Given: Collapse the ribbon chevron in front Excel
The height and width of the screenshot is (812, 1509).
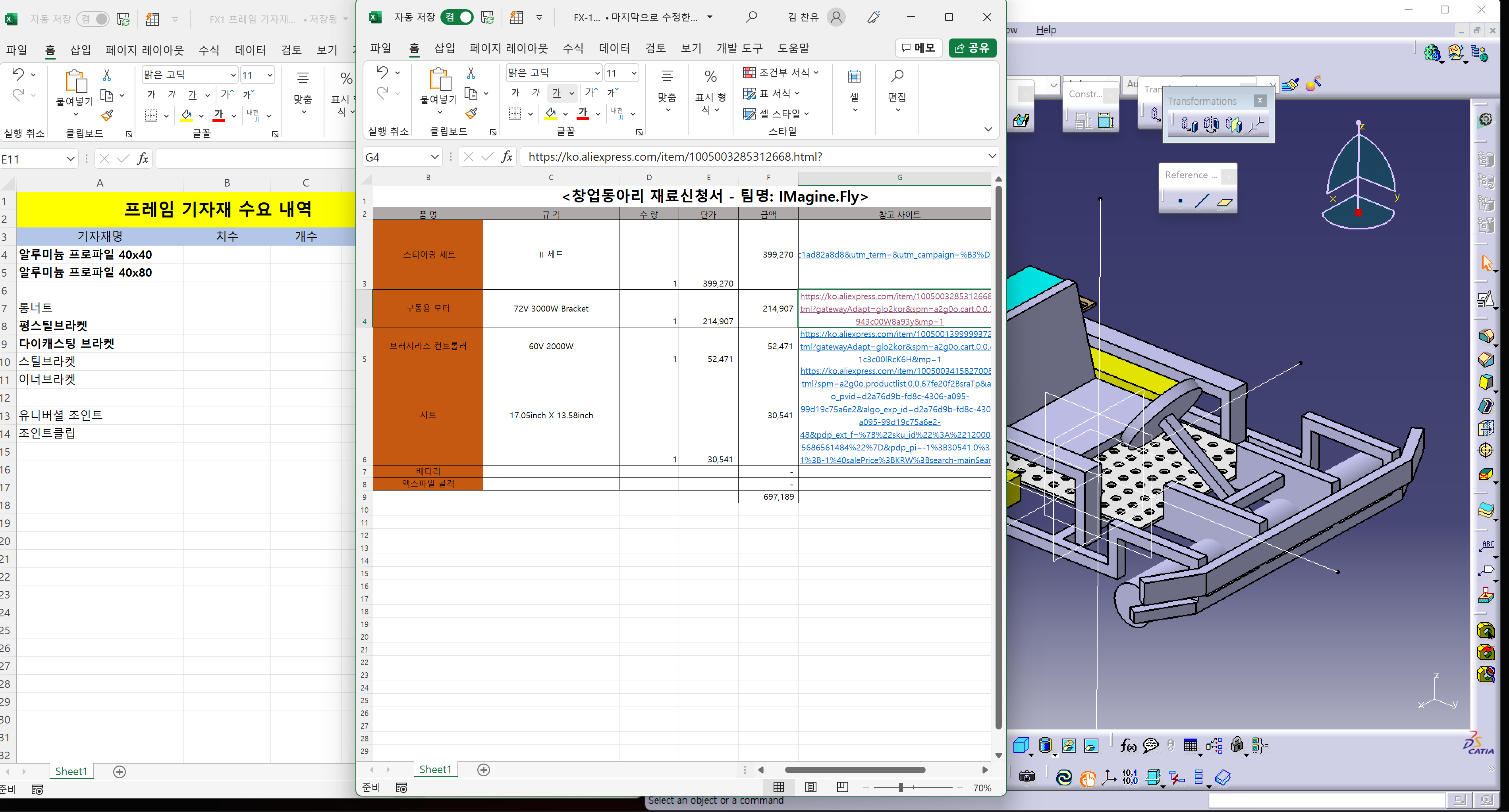Looking at the screenshot, I should tap(988, 129).
